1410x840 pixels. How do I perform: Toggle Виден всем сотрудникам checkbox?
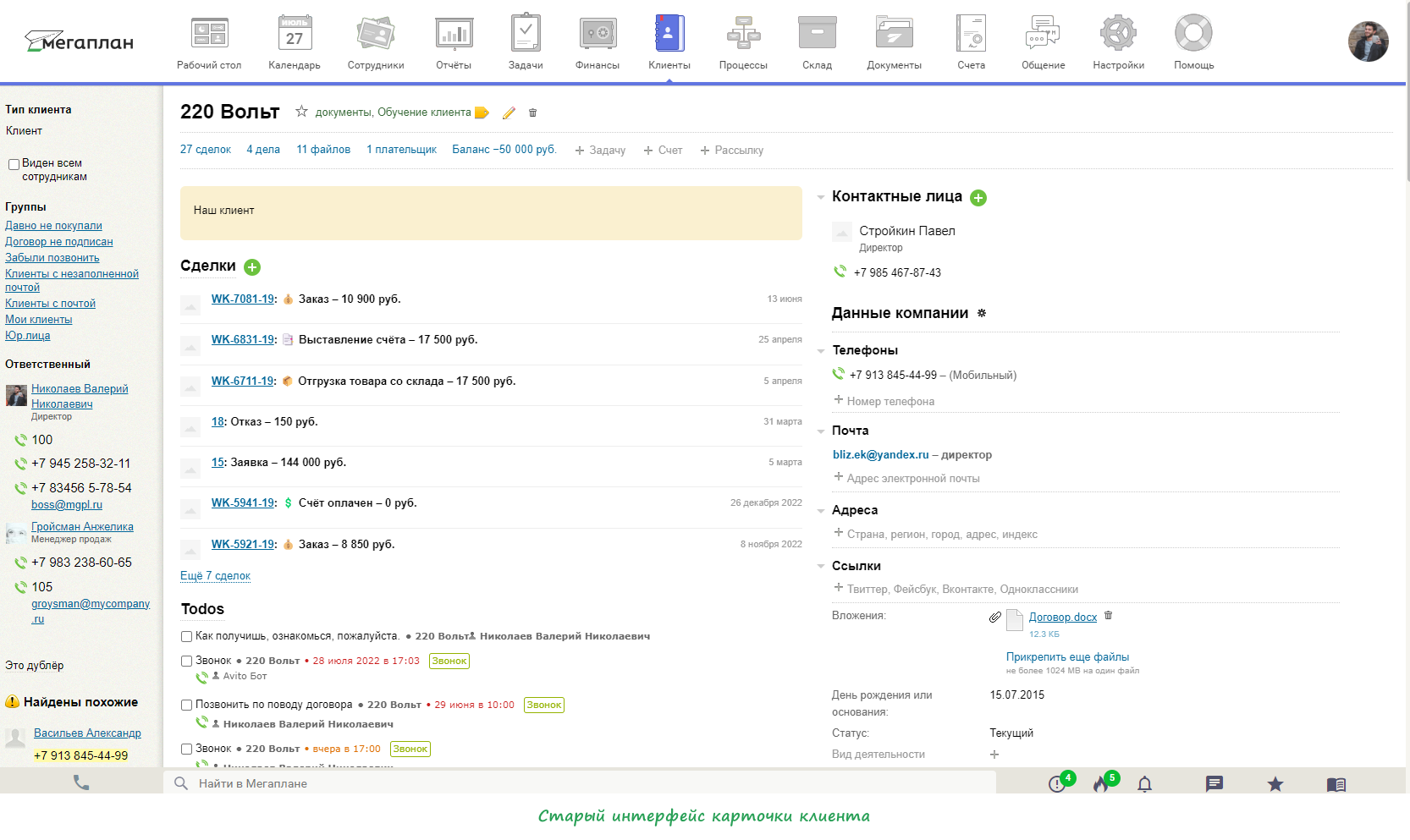coord(14,164)
